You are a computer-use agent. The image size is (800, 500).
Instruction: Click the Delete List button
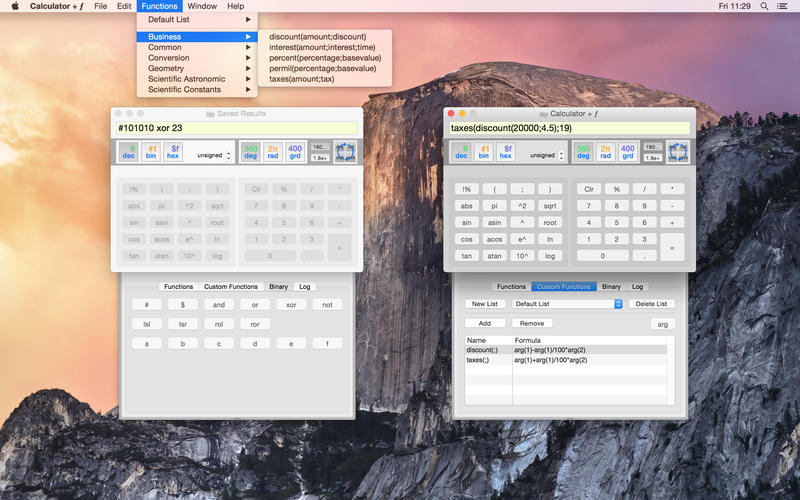coord(651,304)
